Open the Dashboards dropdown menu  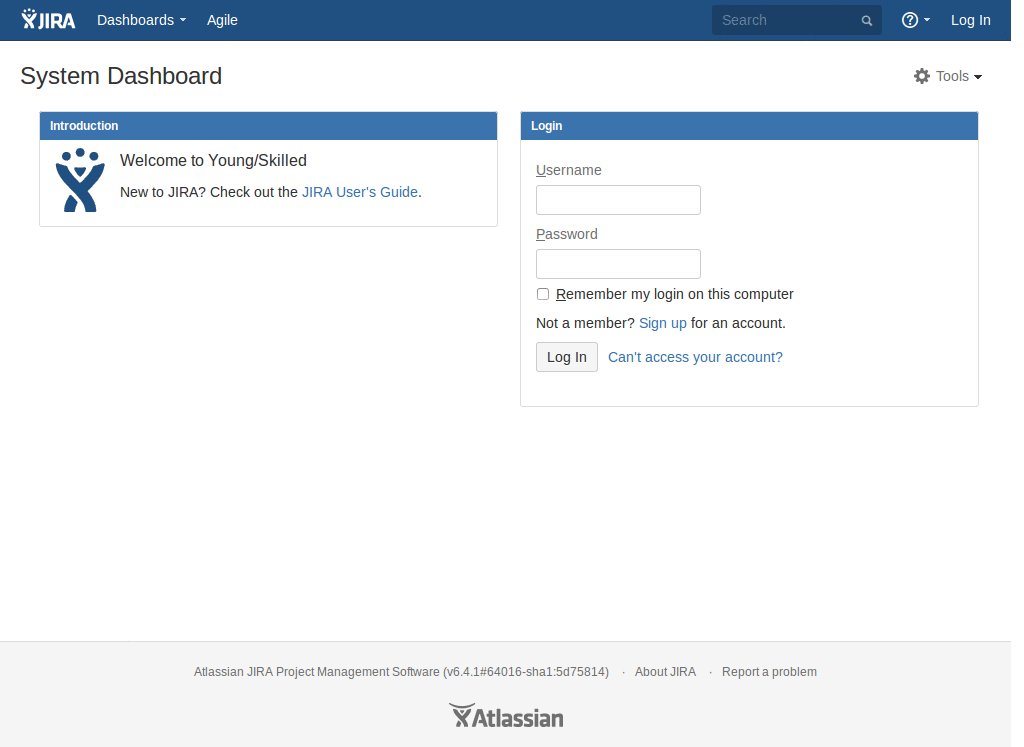142,20
